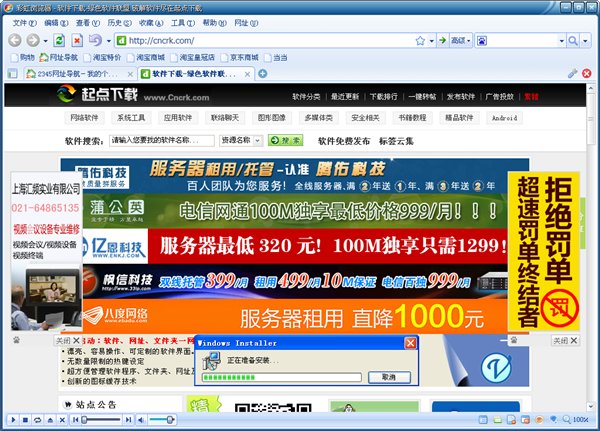
Task: Open the 高级 dropdown next to address bar
Action: click(x=461, y=41)
